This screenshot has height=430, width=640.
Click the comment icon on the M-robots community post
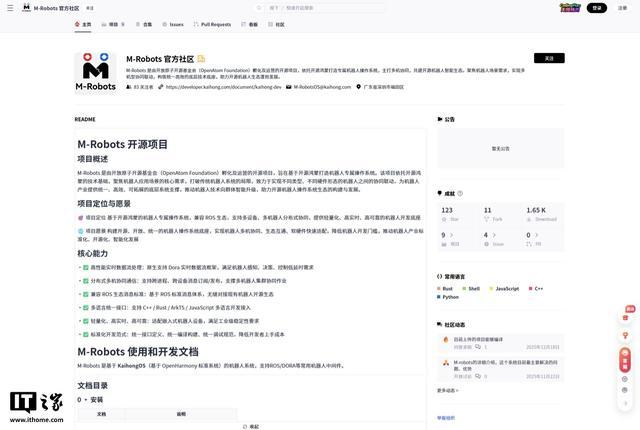point(478,376)
